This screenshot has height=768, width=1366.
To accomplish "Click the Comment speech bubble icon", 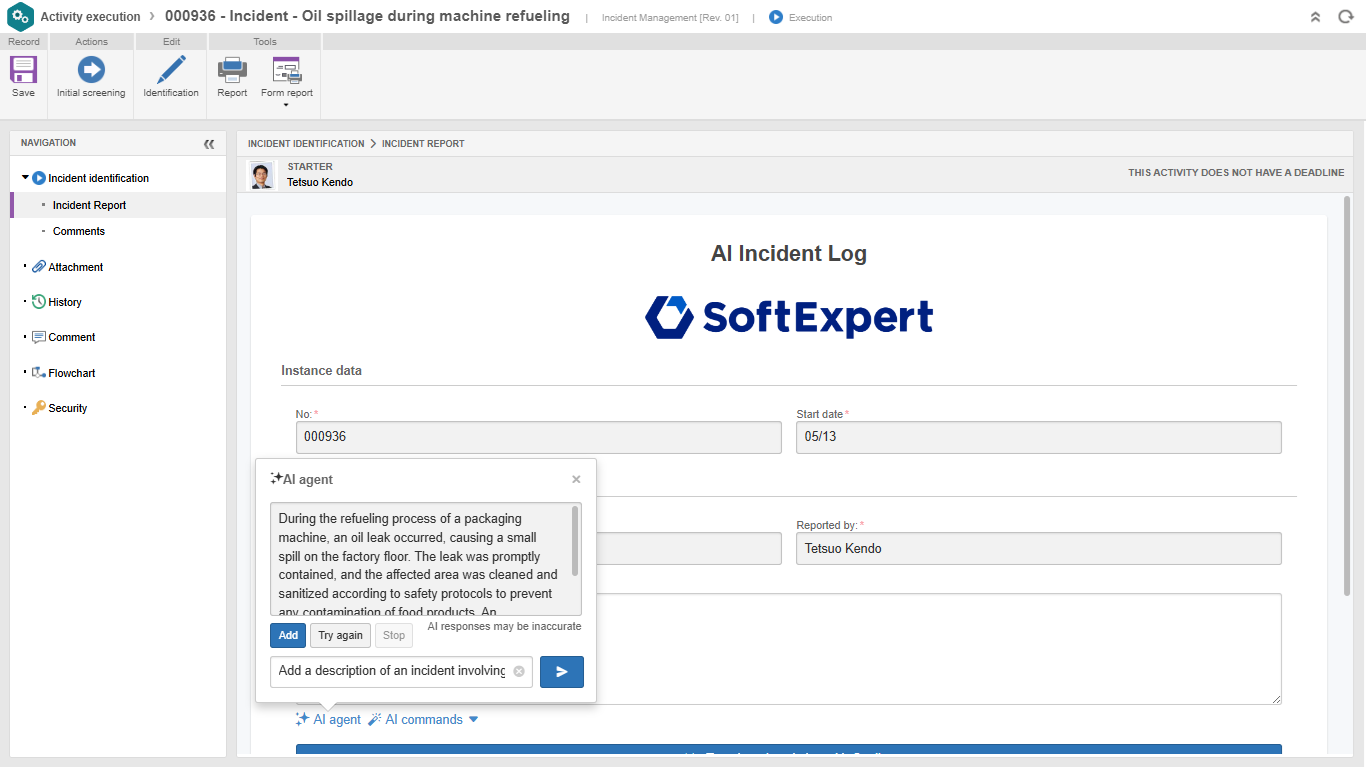I will coord(39,337).
